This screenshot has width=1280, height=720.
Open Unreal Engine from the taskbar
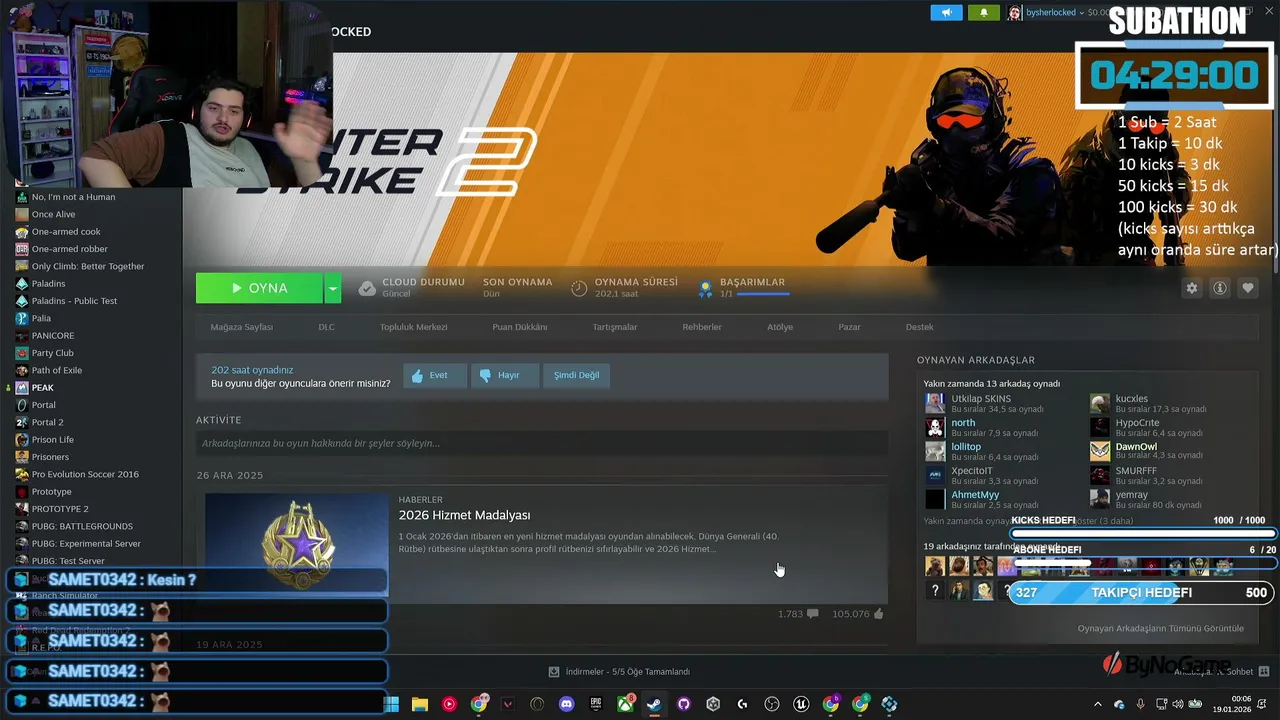[801, 704]
